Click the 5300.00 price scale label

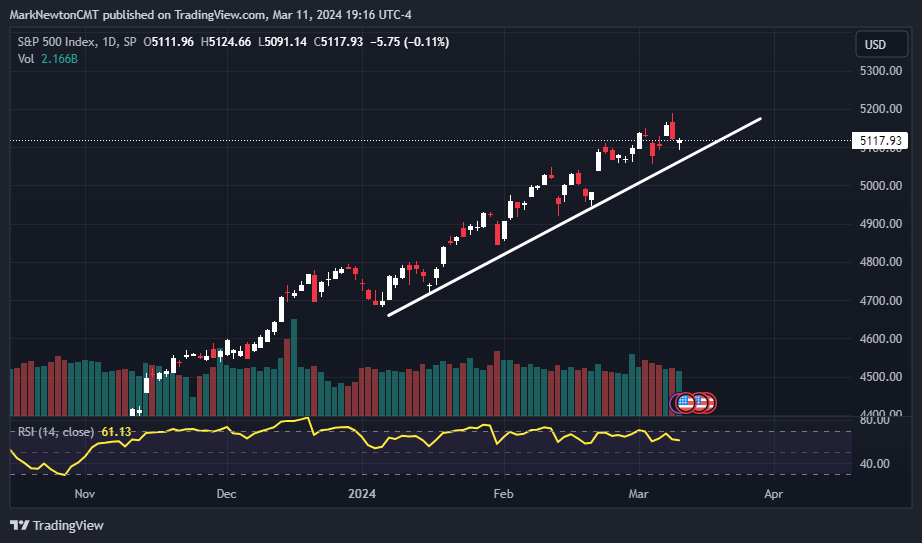pyautogui.click(x=881, y=71)
